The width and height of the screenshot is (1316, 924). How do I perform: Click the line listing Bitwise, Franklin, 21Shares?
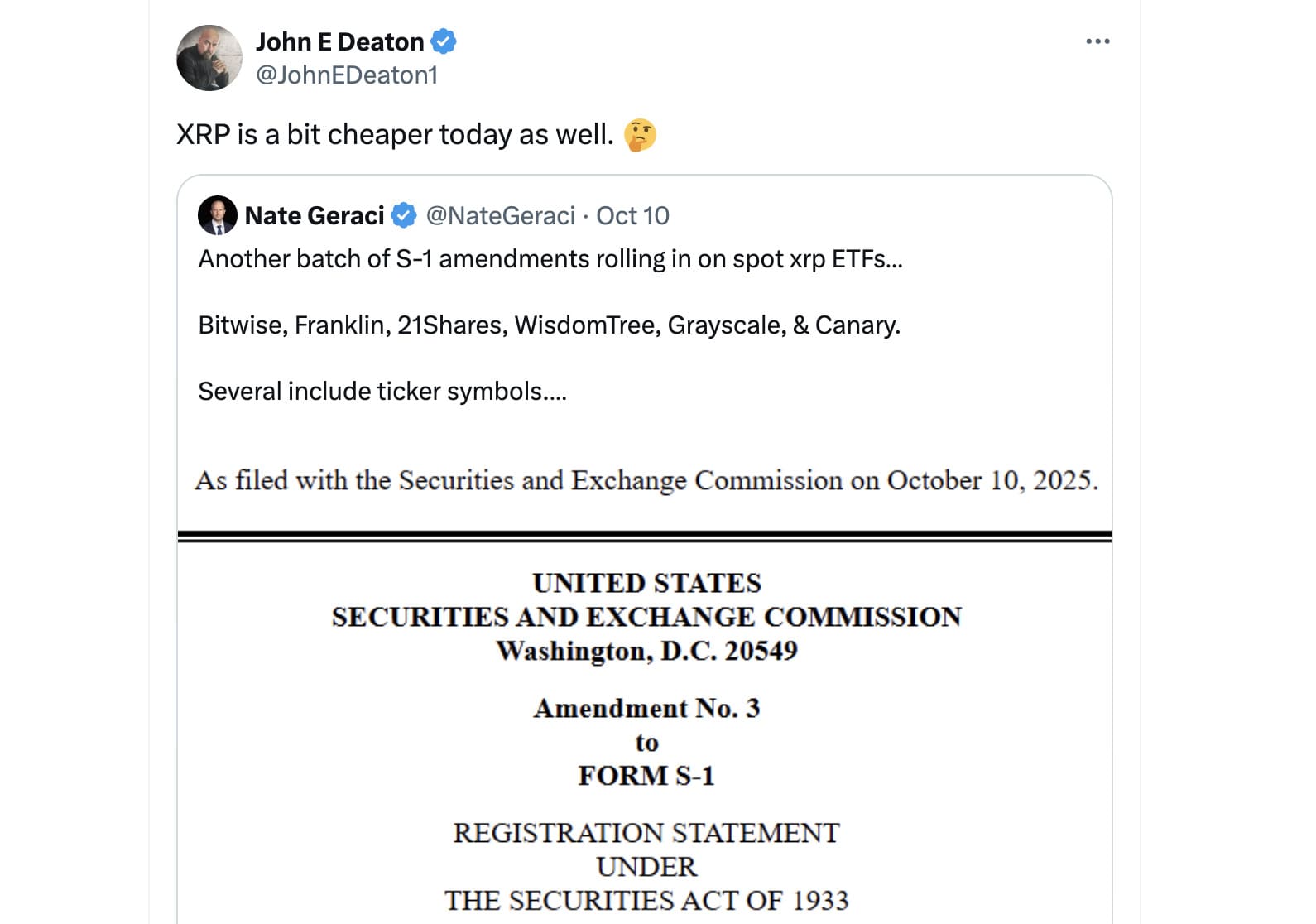pyautogui.click(x=549, y=325)
